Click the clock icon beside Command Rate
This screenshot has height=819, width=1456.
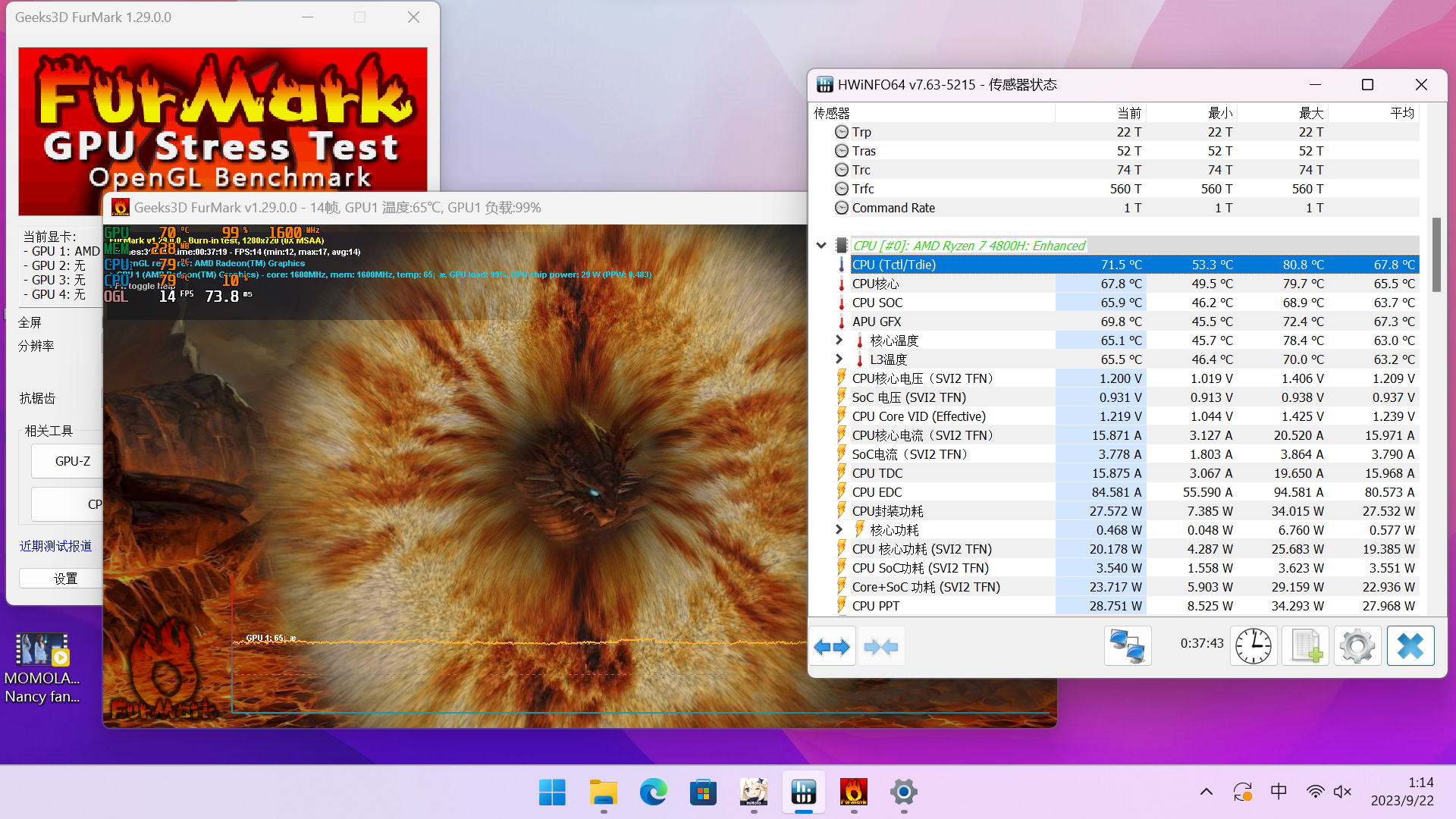841,208
